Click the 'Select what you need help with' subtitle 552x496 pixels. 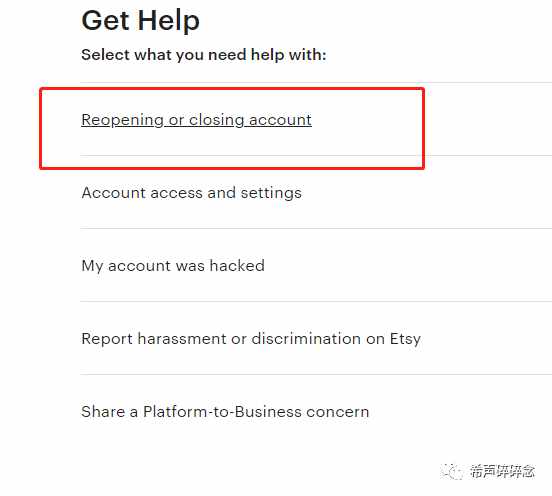[x=204, y=55]
